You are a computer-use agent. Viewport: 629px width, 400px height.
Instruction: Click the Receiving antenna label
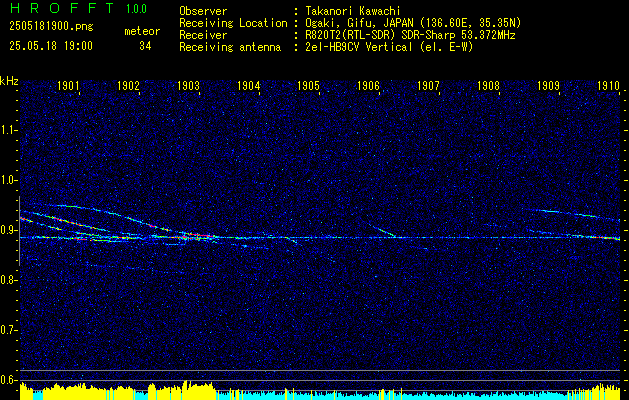click(x=230, y=47)
